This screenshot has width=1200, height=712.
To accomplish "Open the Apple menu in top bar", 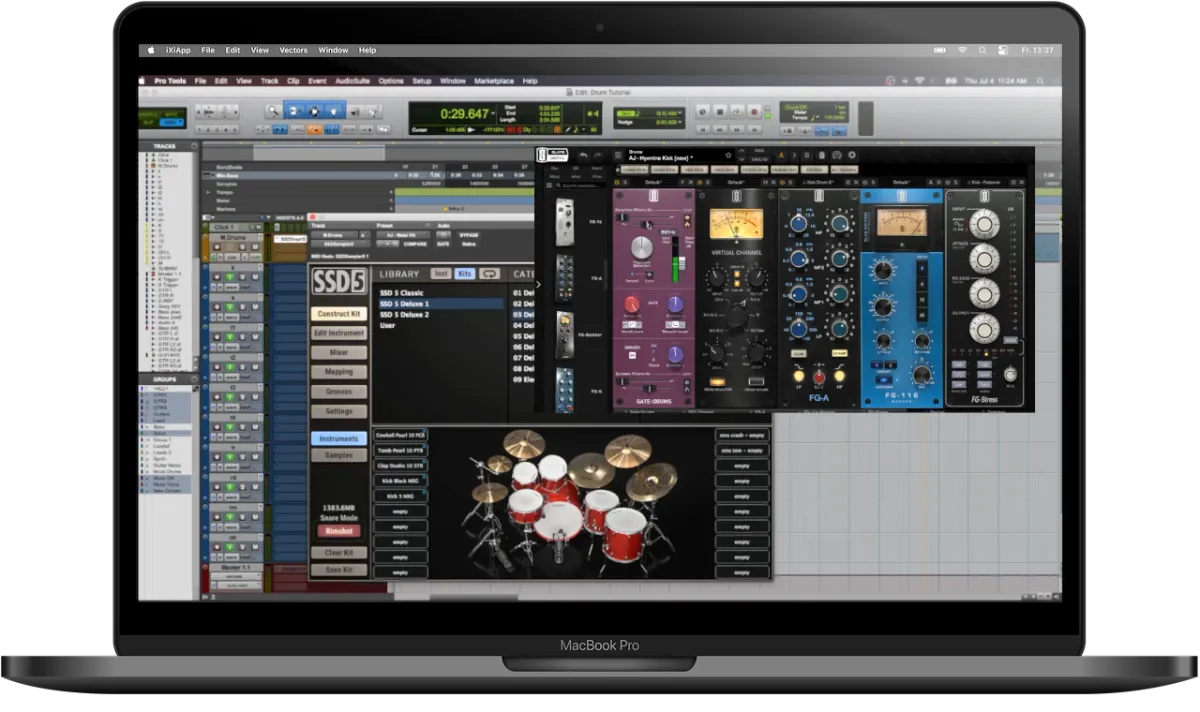I will tap(152, 50).
